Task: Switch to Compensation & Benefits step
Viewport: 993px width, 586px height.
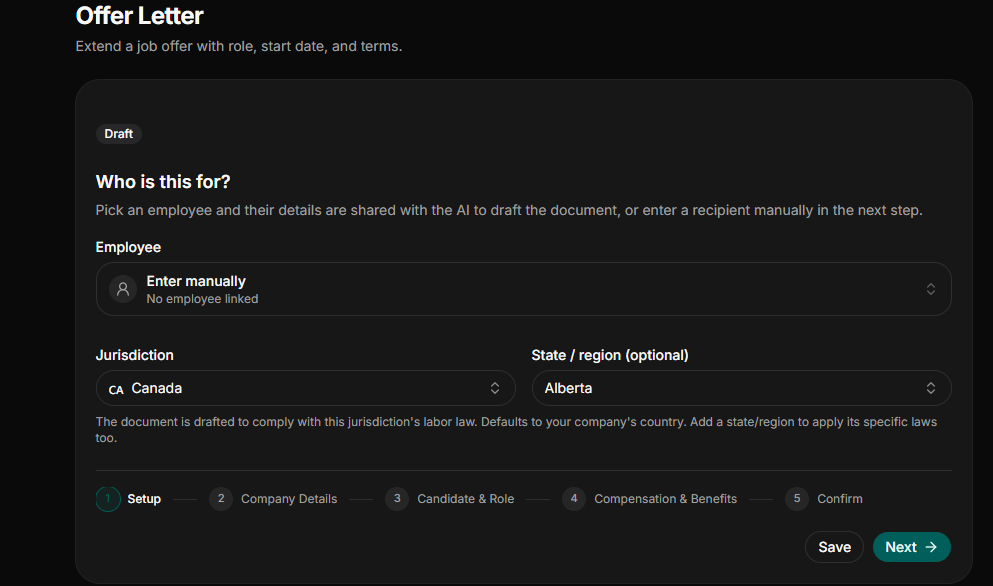Action: click(650, 499)
